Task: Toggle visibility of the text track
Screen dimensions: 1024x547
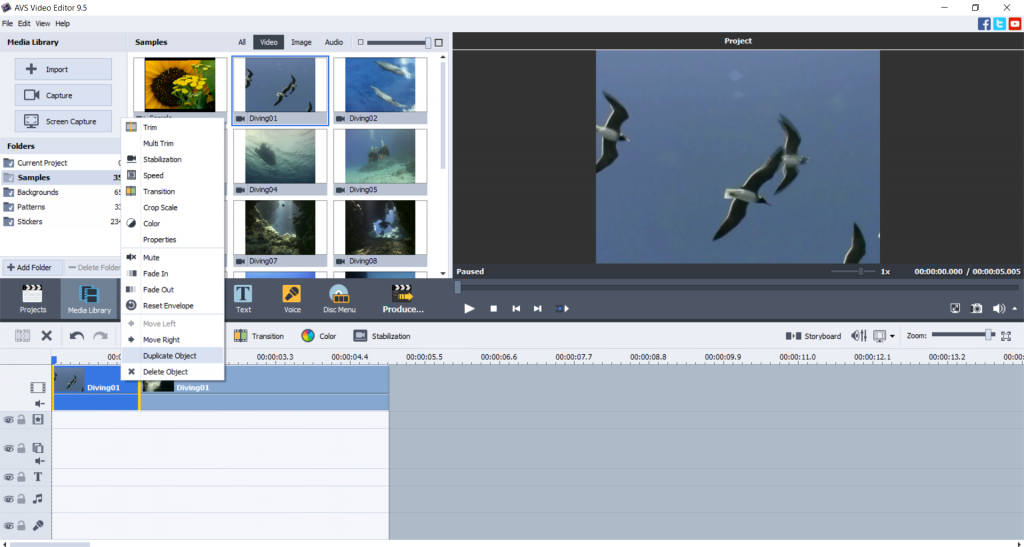Action: click(8, 477)
